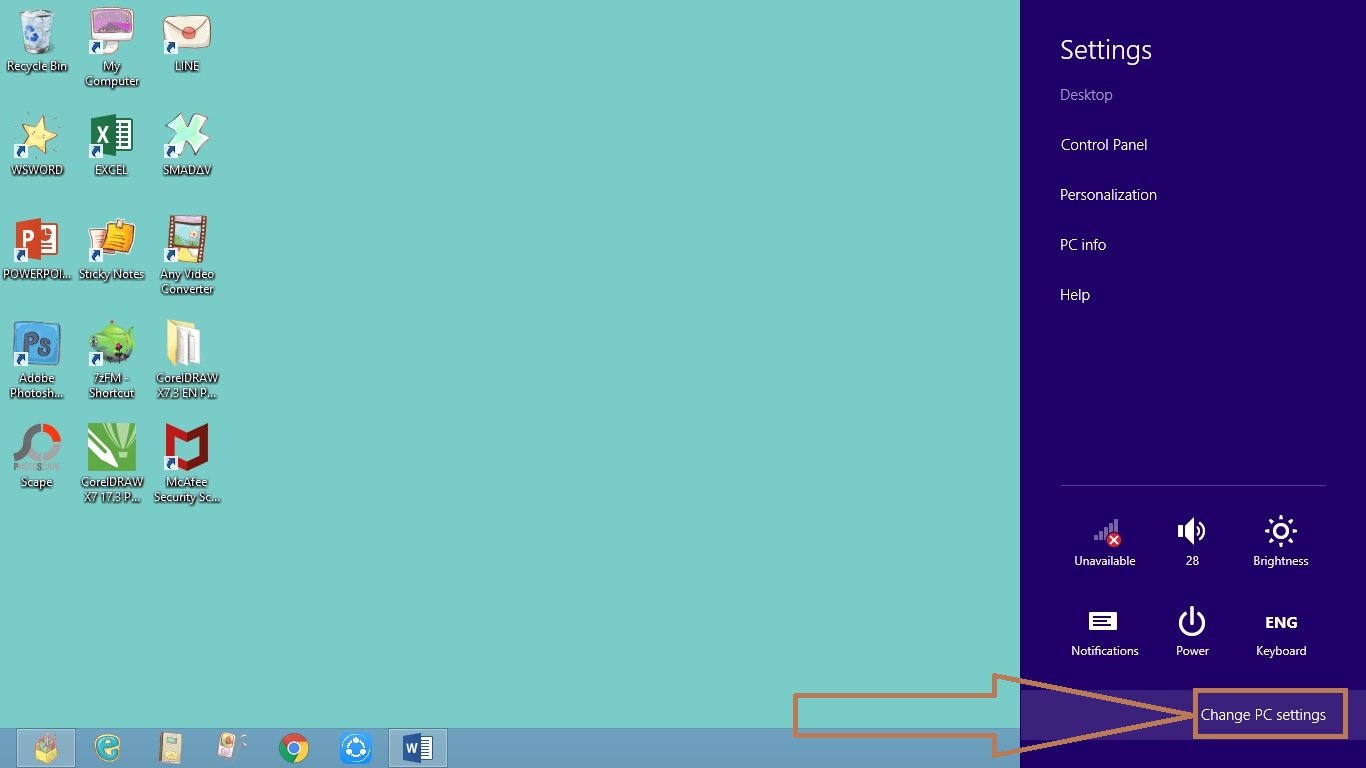The image size is (1366, 768).
Task: Select the Sticky Notes desktop shortcut
Action: (112, 250)
